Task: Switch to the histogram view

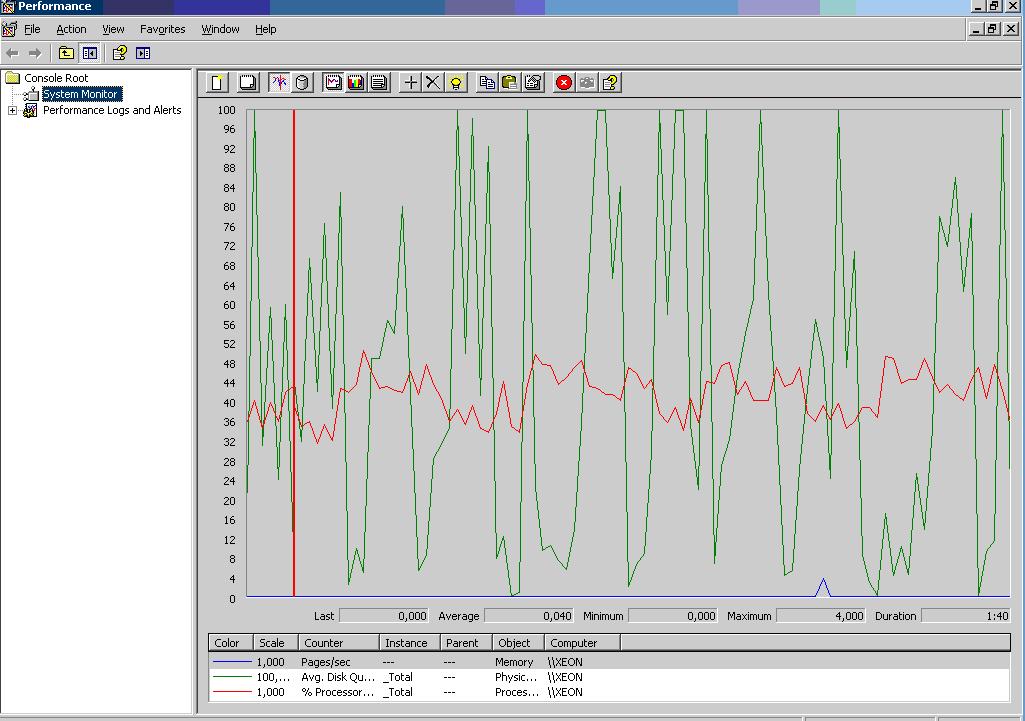Action: [356, 82]
